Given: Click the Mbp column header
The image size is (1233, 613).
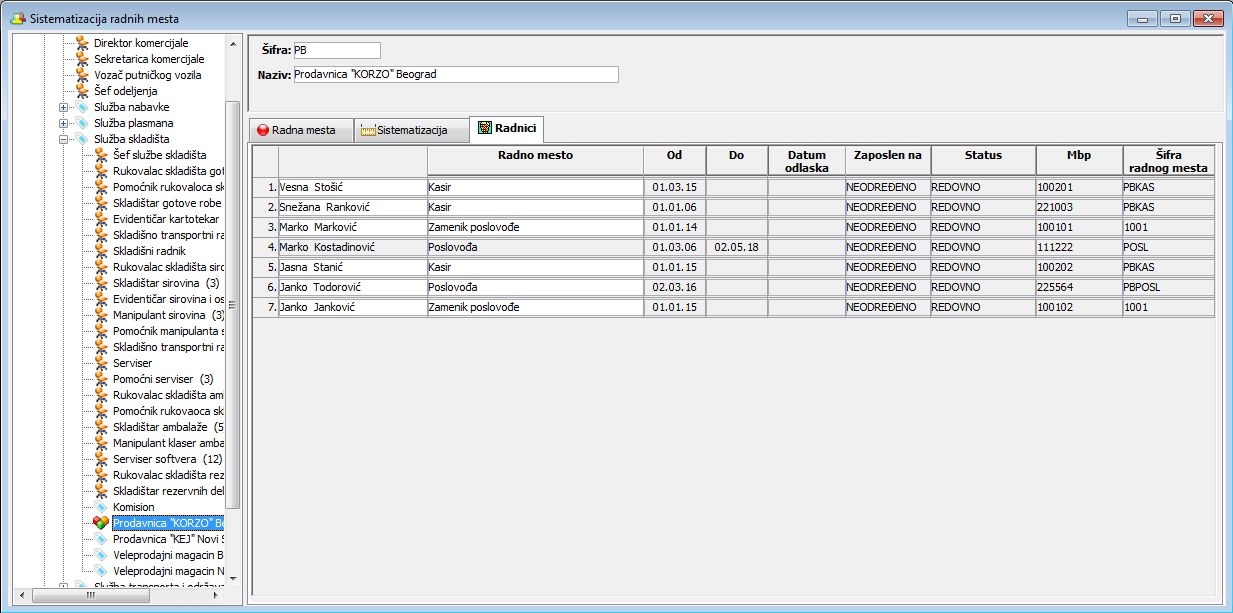Looking at the screenshot, I should (x=1079, y=161).
